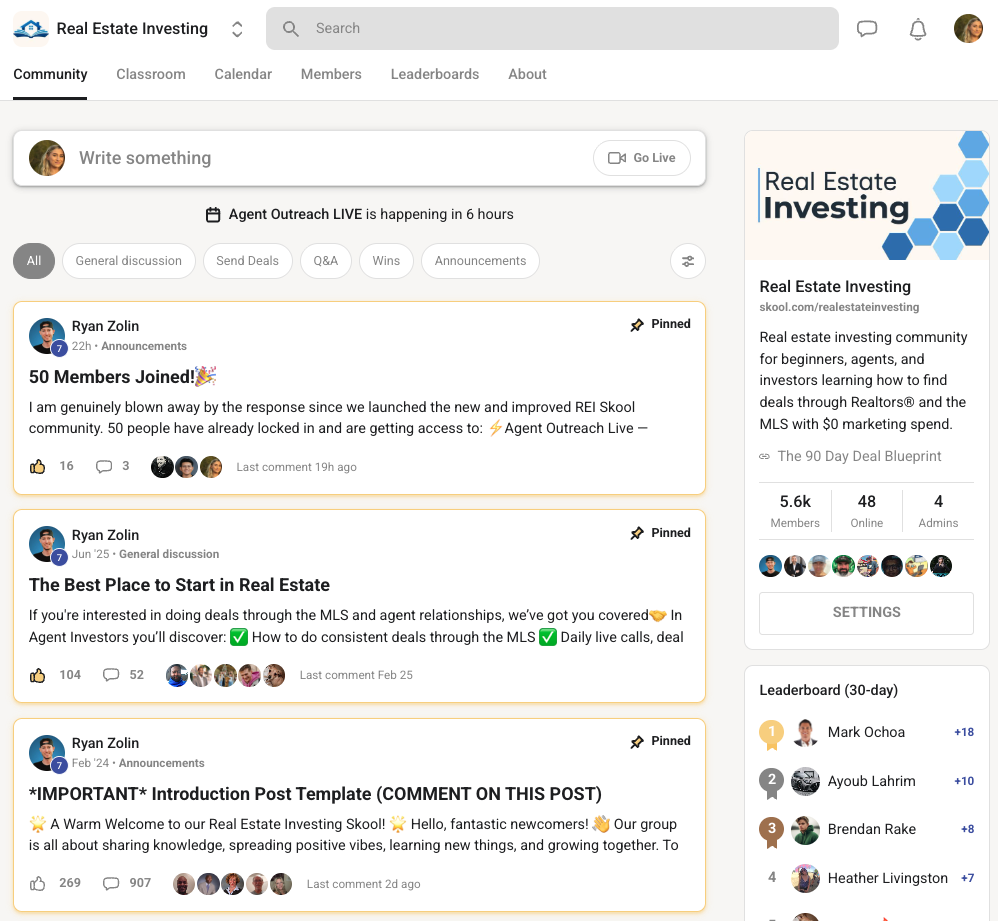This screenshot has height=921, width=998.
Task: Click Ryan Zolin's avatar on 50 Members Joined post
Action: 47,336
